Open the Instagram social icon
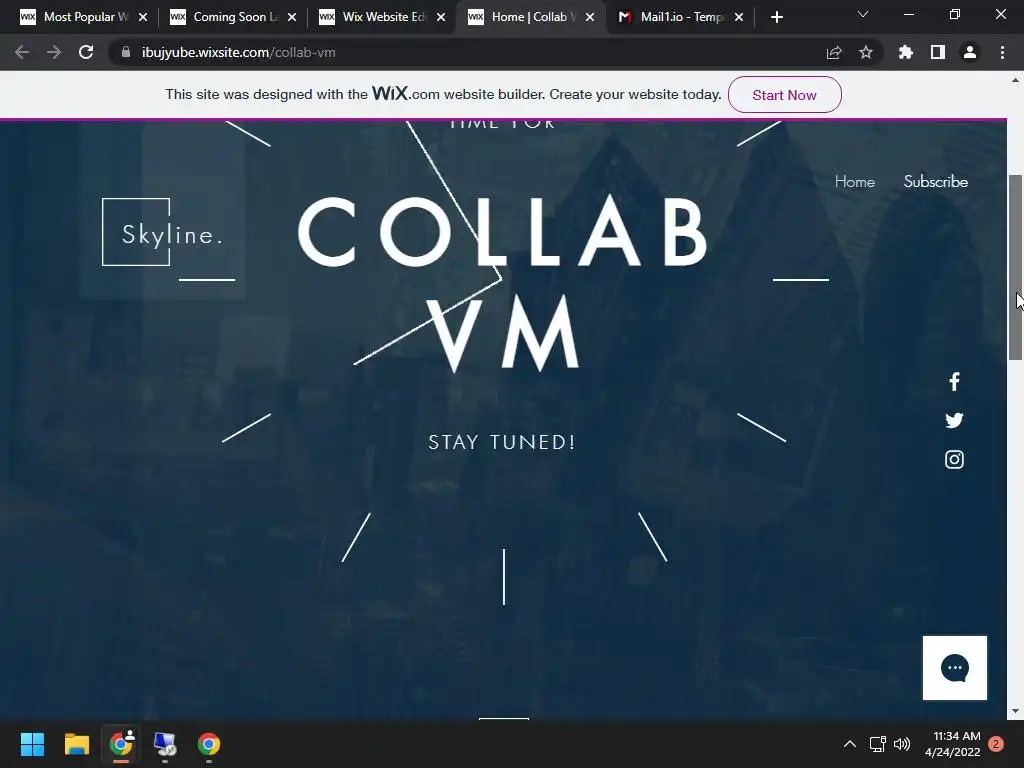This screenshot has height=768, width=1024. [954, 460]
